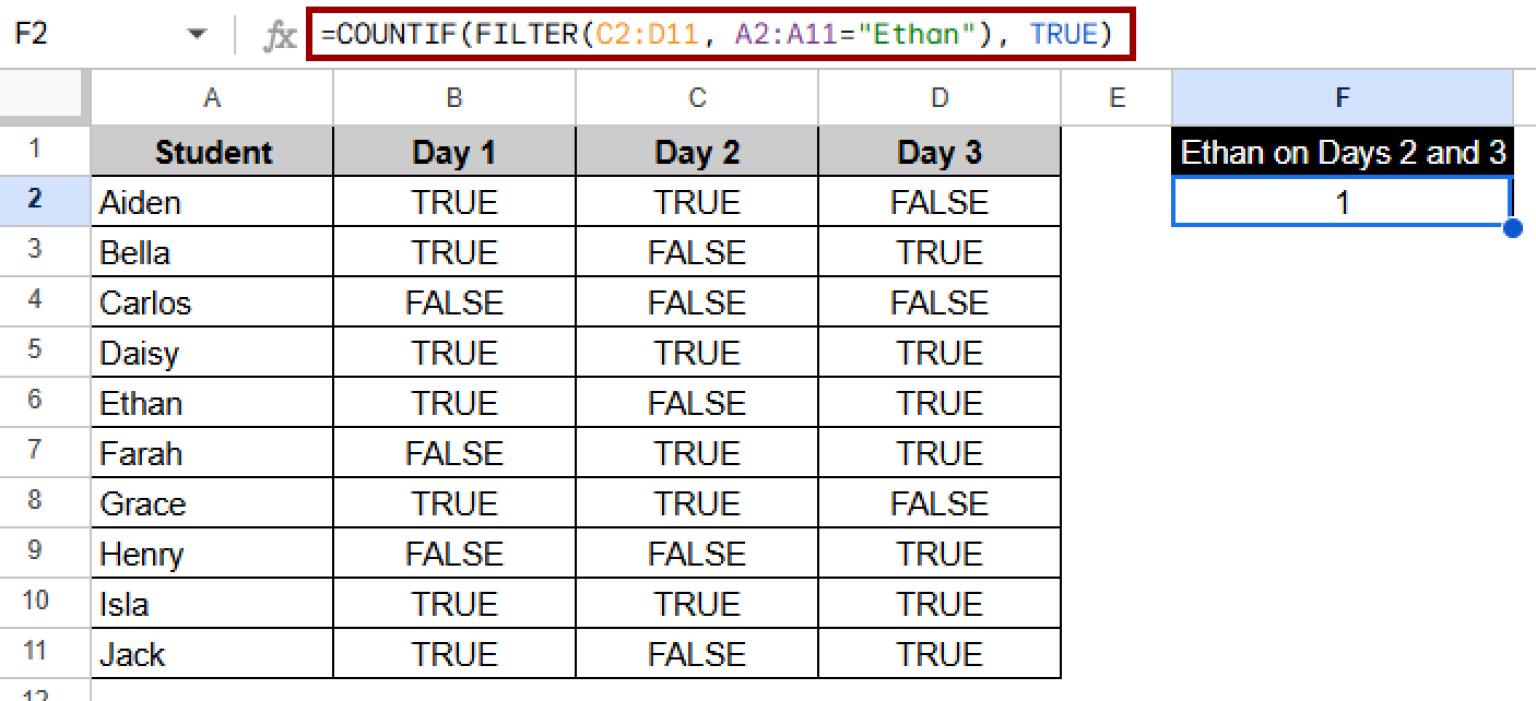Click the select-all corner box
Viewport: 1536px width, 701px height.
tap(44, 98)
